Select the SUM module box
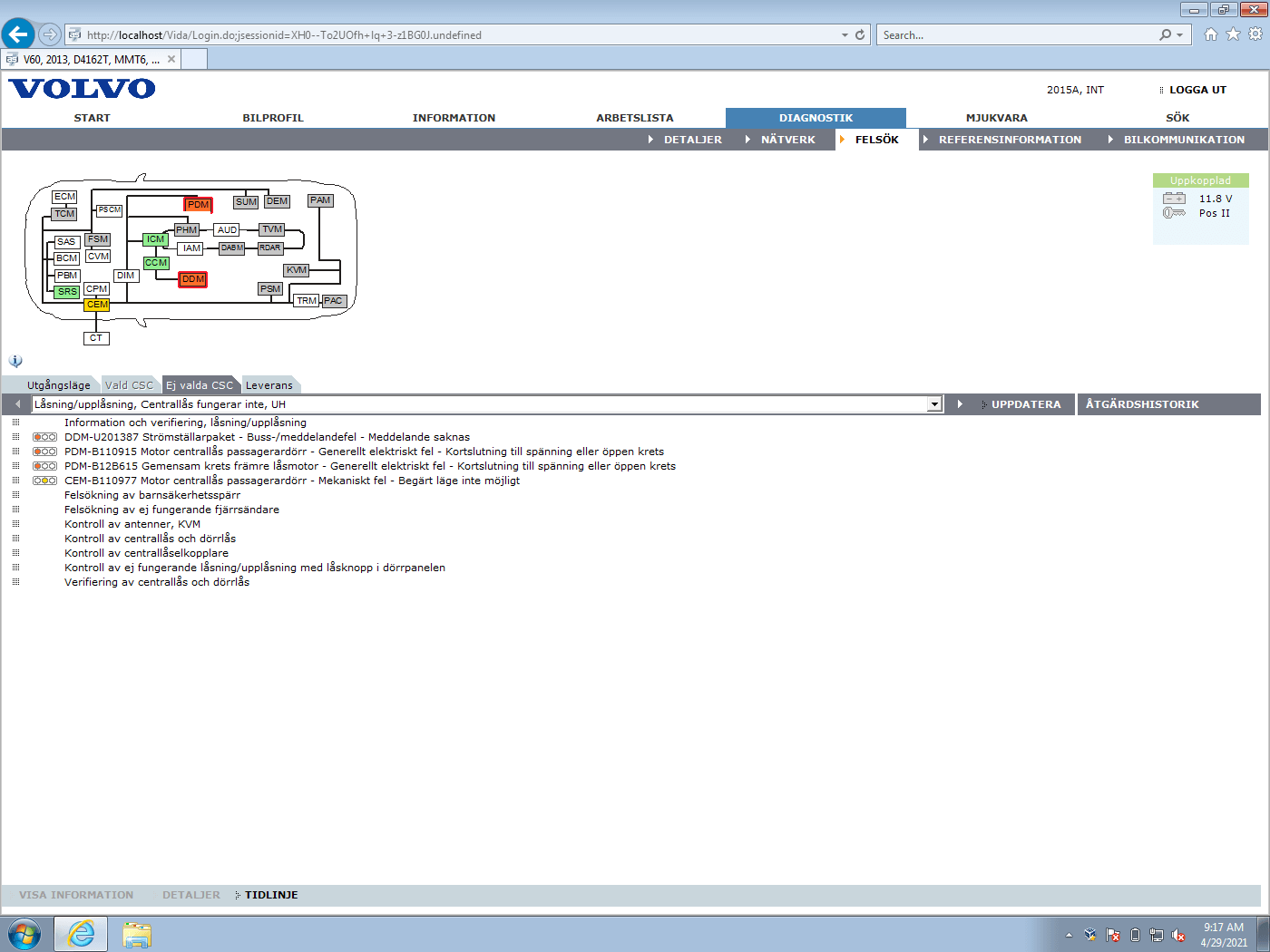The image size is (1270, 952). [246, 202]
